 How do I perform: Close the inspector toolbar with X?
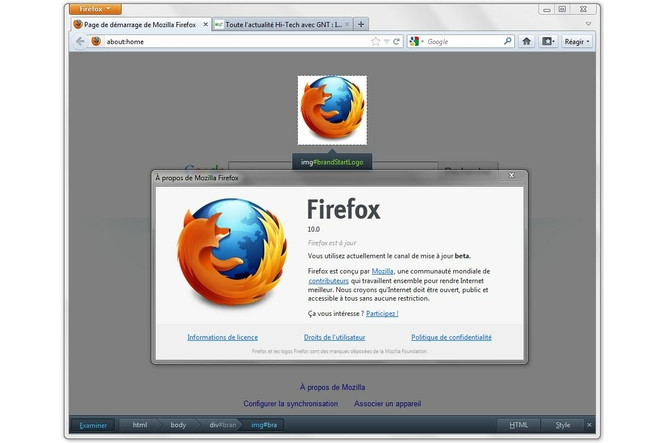point(589,425)
